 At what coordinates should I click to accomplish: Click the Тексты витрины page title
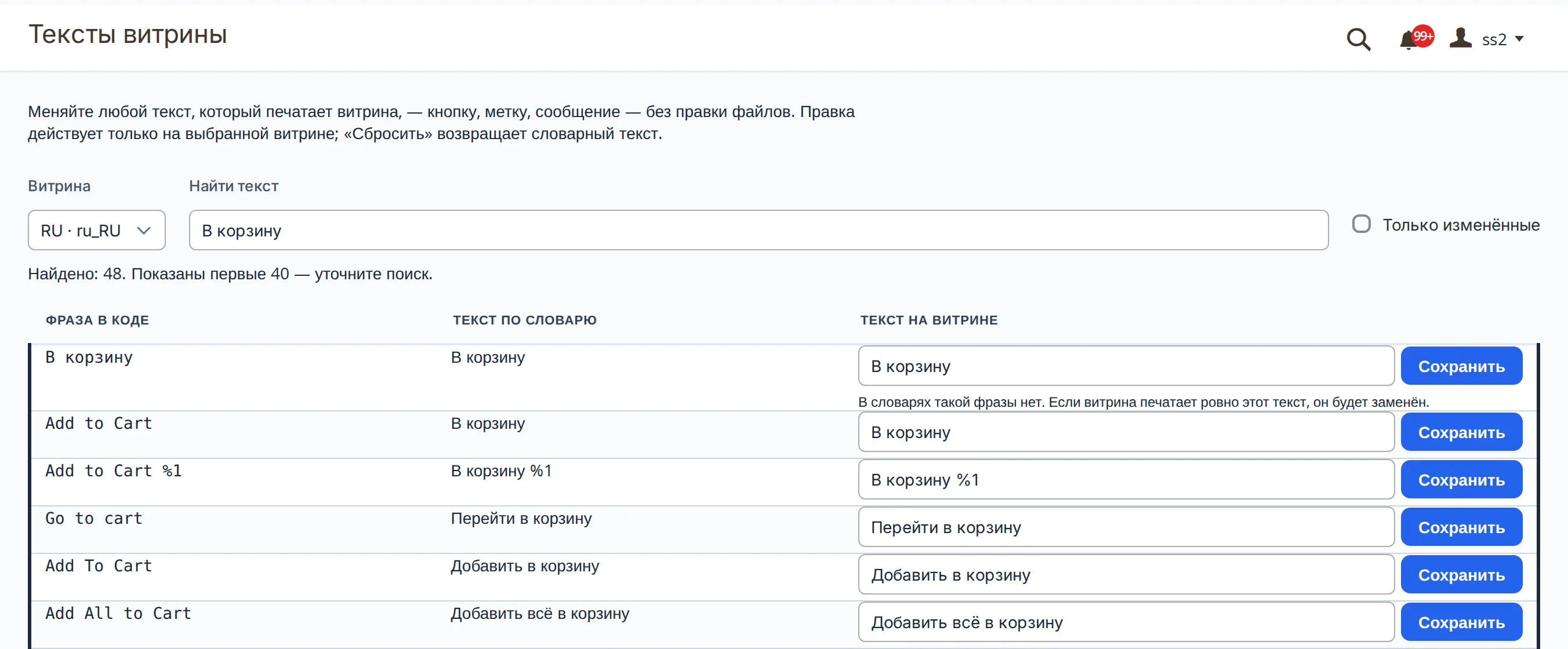coord(128,35)
